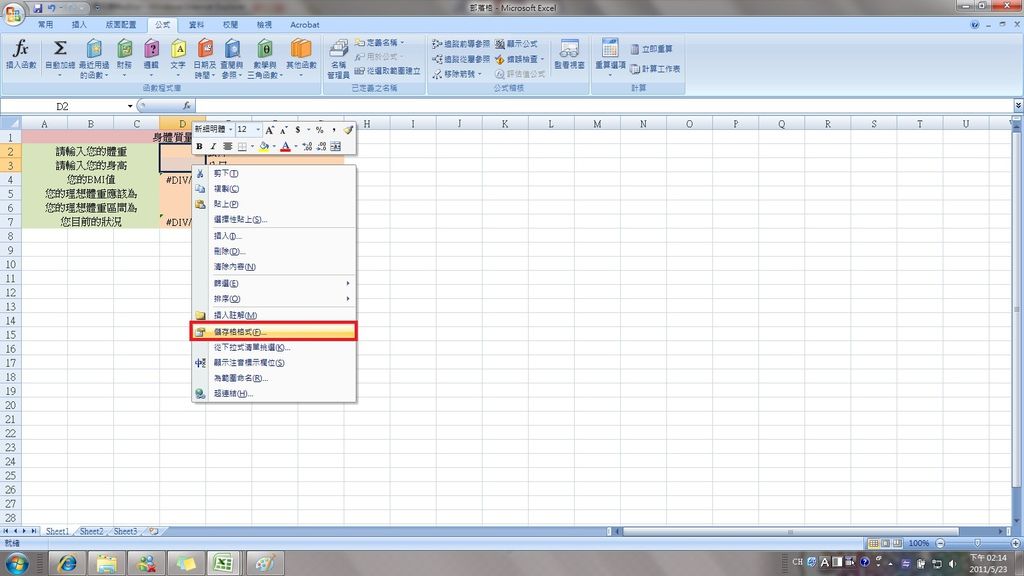Click the fx button beside formula bar
The height and width of the screenshot is (576, 1024).
pyautogui.click(x=187, y=106)
